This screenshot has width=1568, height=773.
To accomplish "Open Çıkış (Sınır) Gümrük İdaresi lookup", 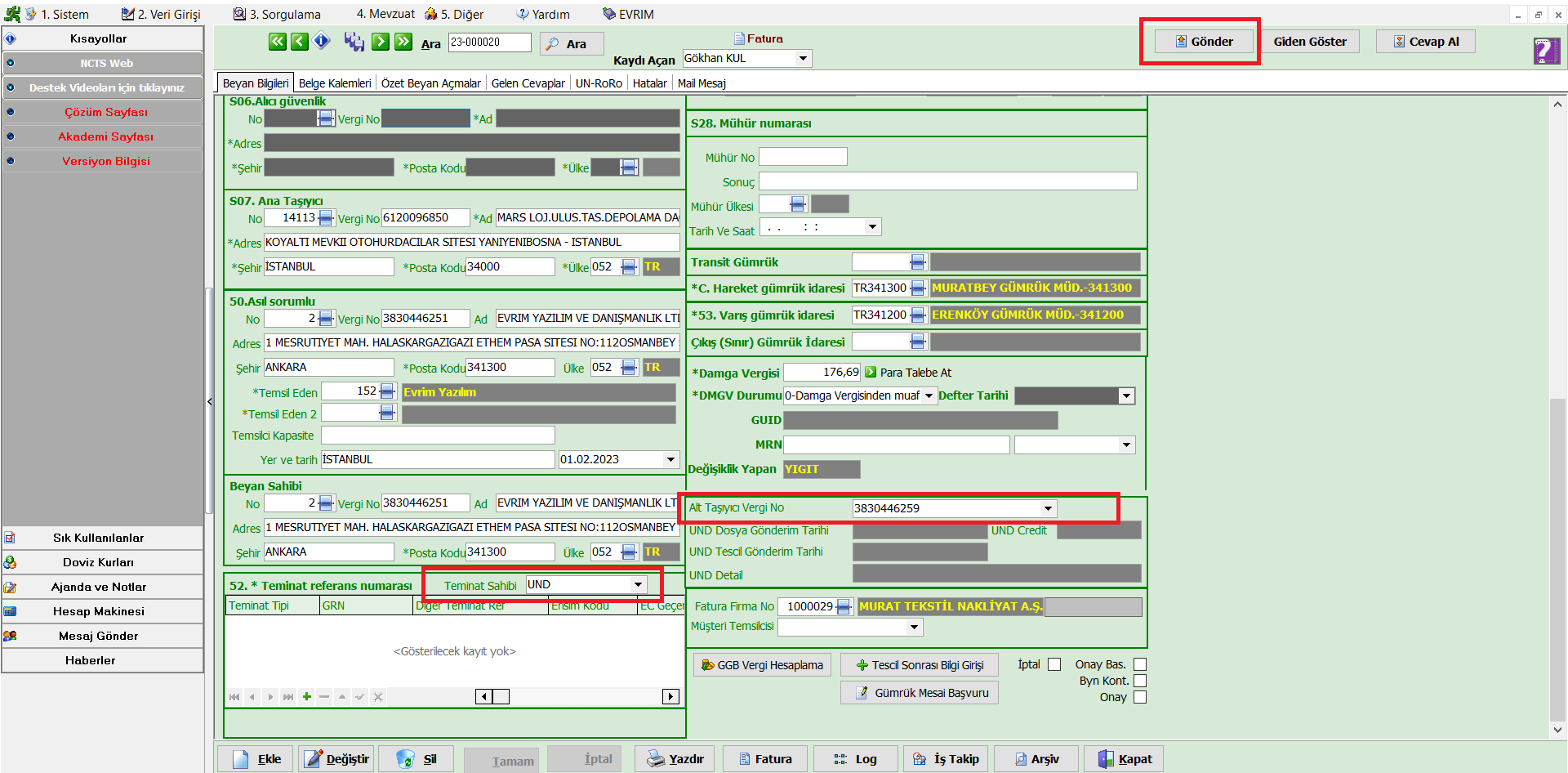I will (918, 342).
